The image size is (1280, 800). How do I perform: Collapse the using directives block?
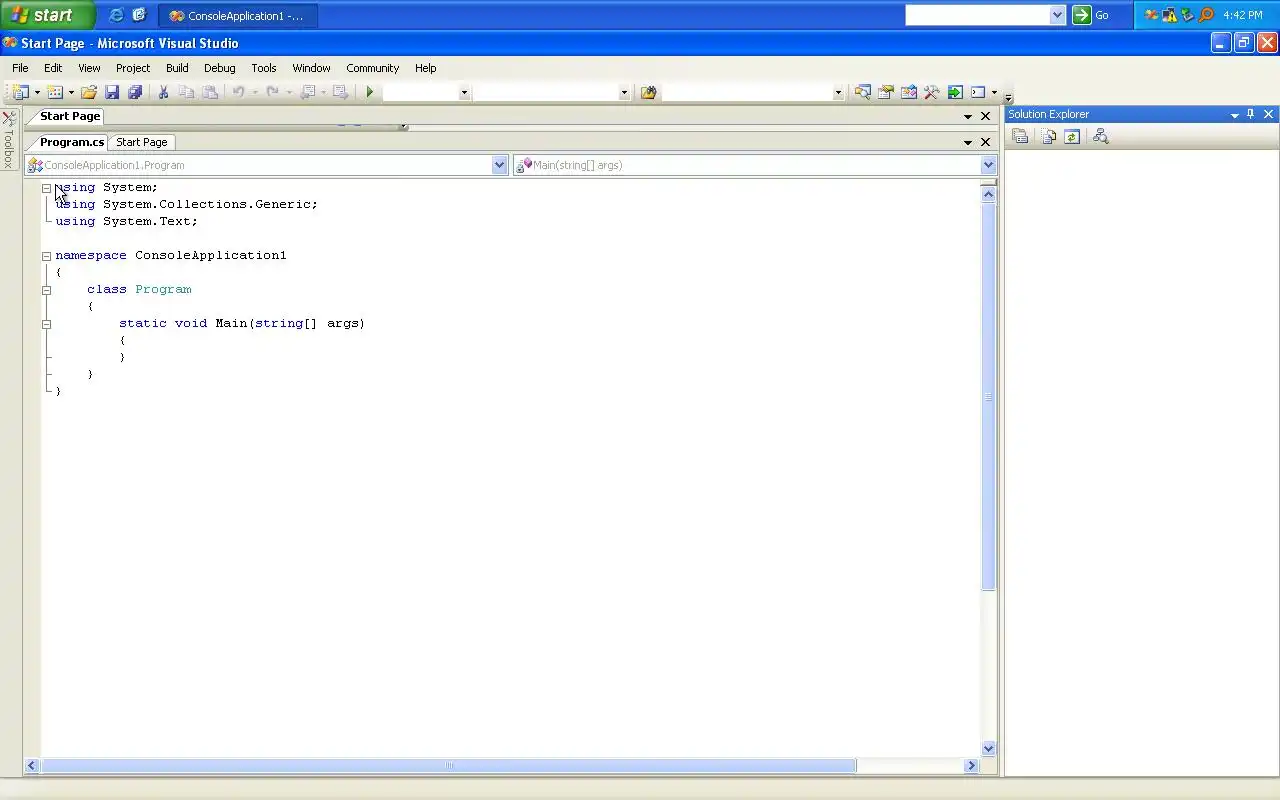[46, 187]
